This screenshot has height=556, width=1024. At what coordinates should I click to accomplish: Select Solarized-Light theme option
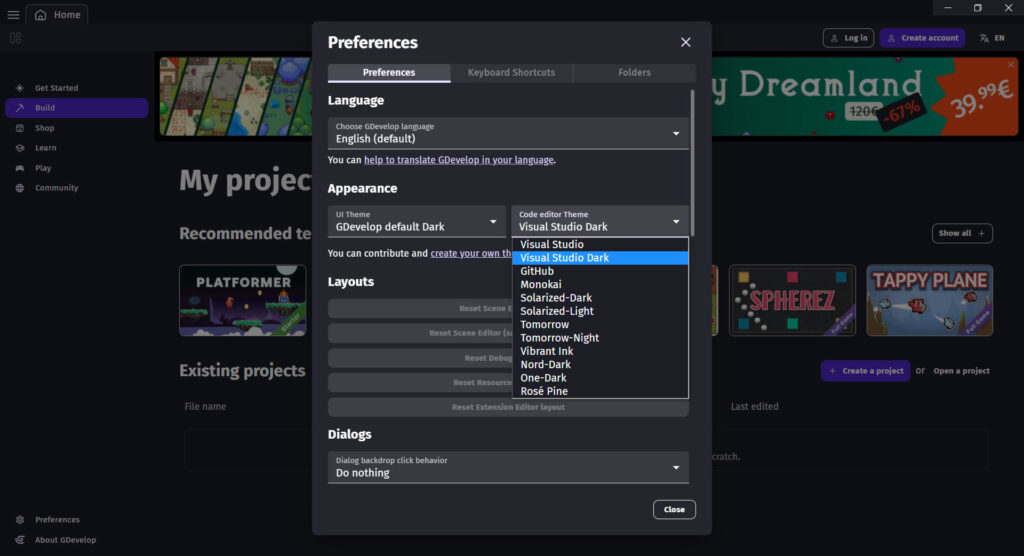pyautogui.click(x=600, y=311)
